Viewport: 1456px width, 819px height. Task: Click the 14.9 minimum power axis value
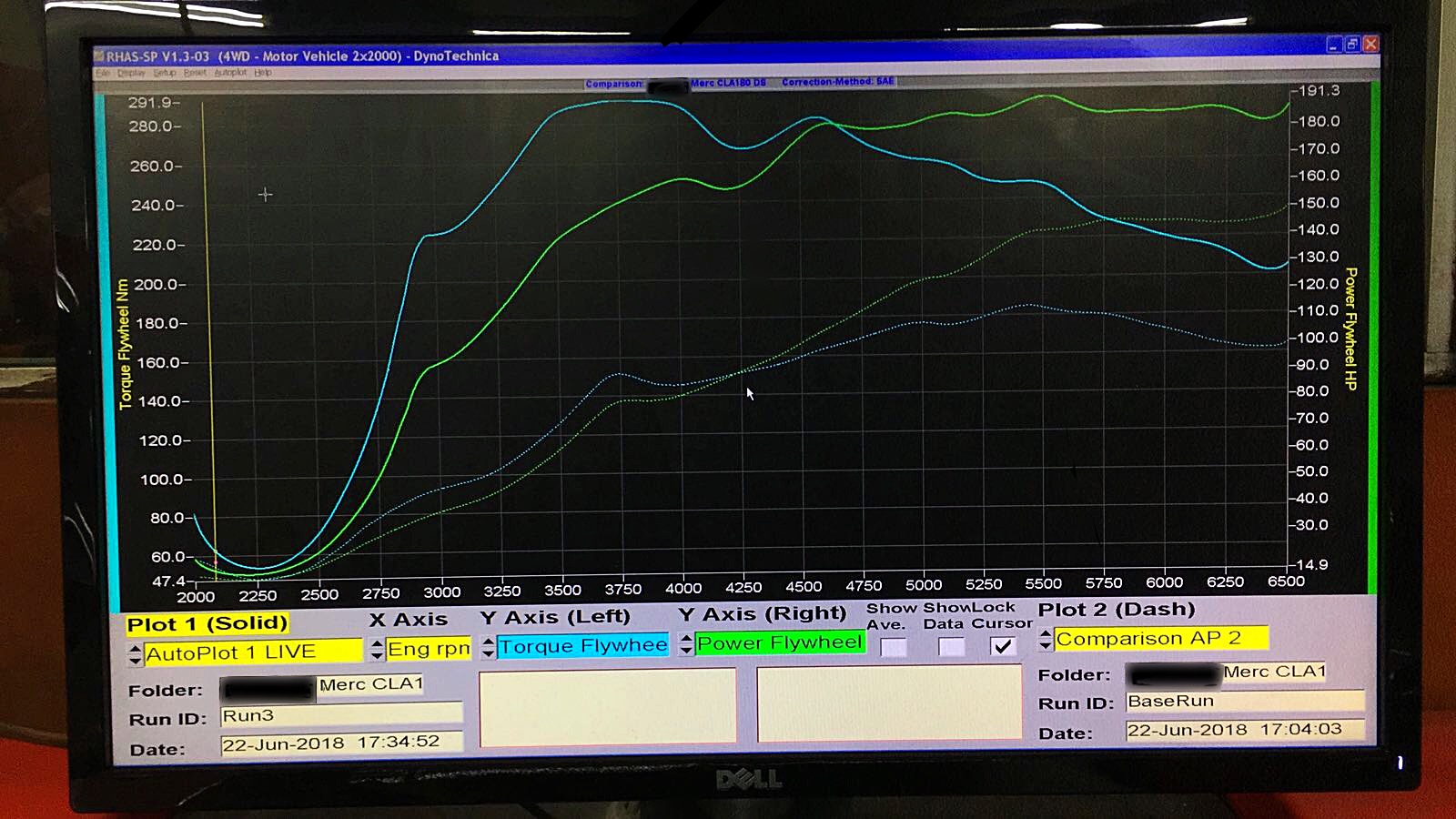point(1312,564)
